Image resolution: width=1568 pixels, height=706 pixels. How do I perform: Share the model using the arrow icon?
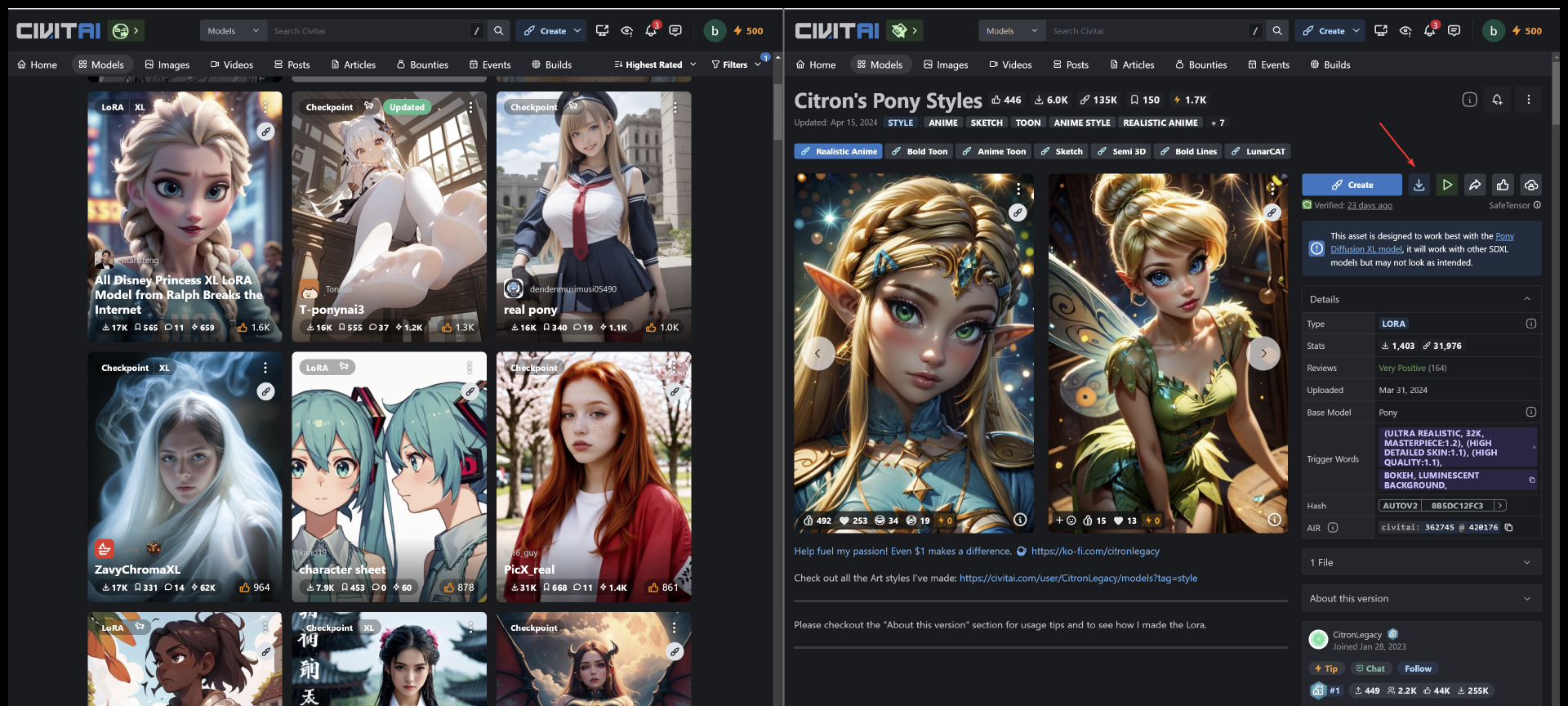tap(1475, 185)
